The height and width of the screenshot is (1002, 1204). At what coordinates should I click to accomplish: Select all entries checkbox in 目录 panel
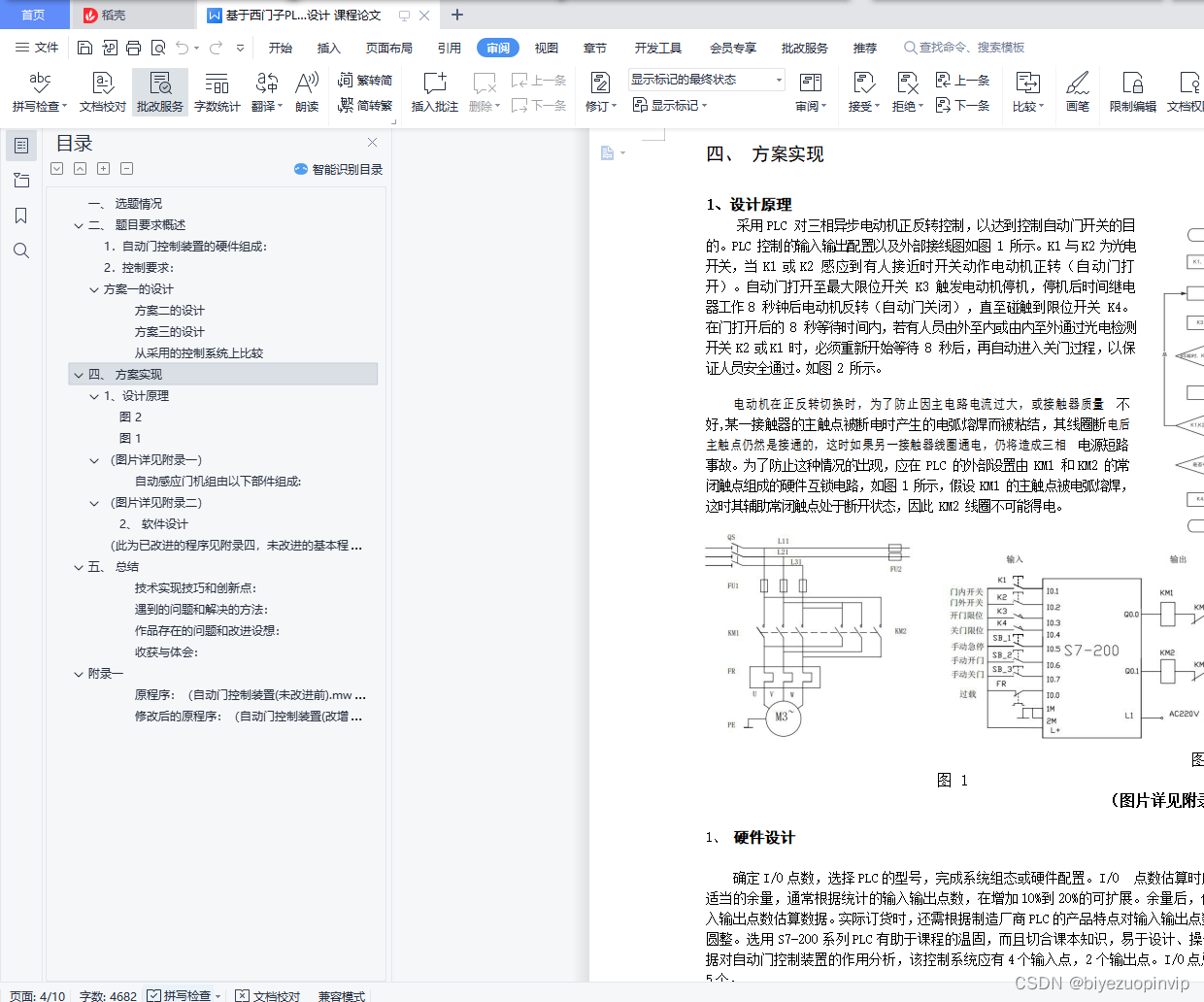(56, 168)
